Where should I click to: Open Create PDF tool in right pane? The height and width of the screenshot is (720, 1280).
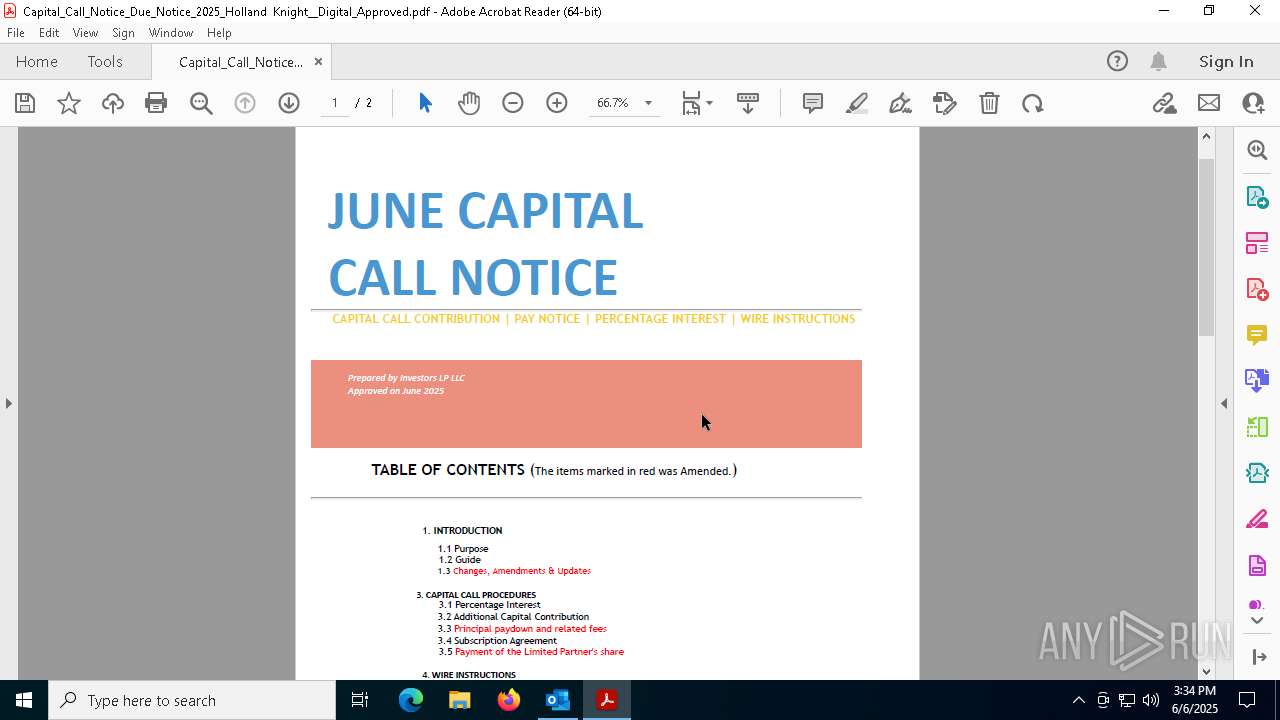[1257, 289]
